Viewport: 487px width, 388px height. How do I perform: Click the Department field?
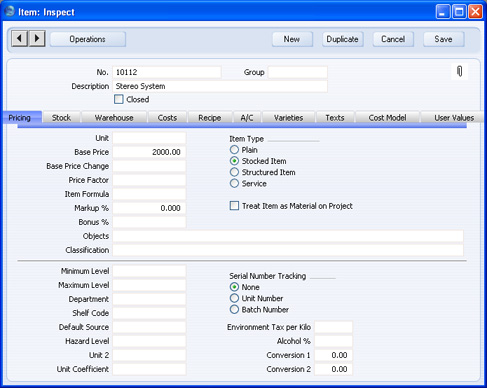149,299
